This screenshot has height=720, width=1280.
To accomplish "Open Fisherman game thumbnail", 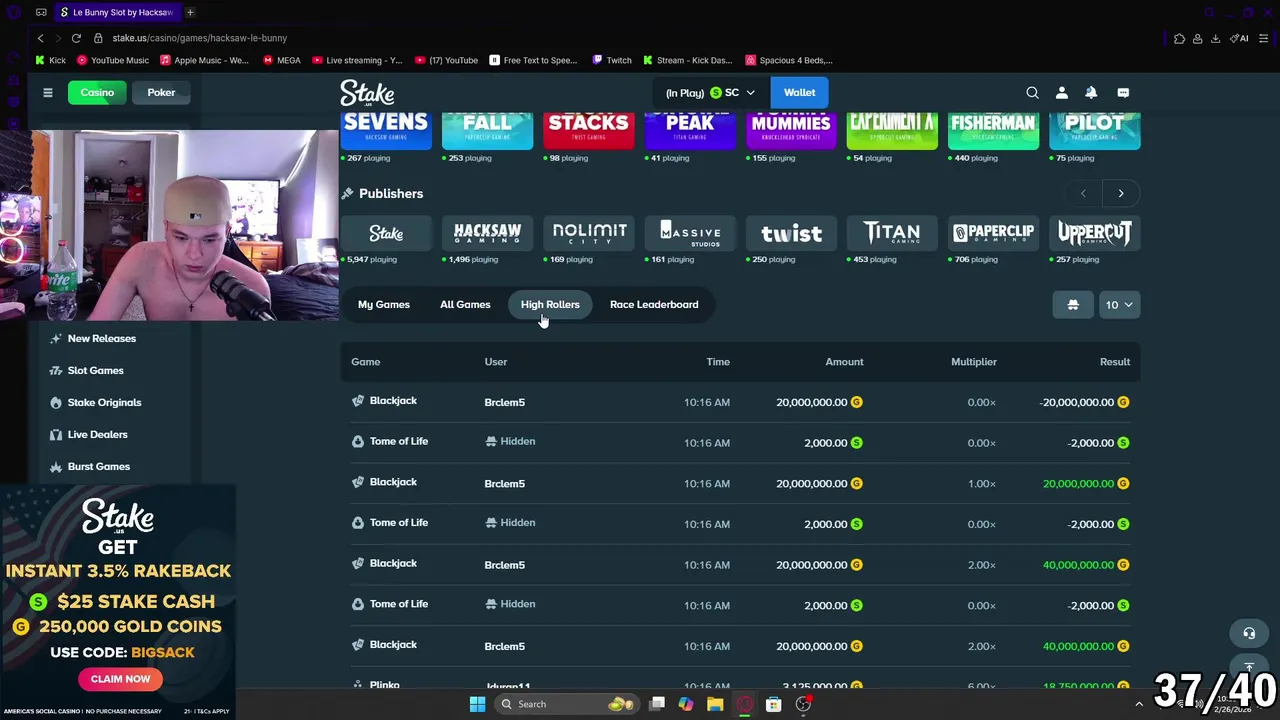I will (x=993, y=131).
